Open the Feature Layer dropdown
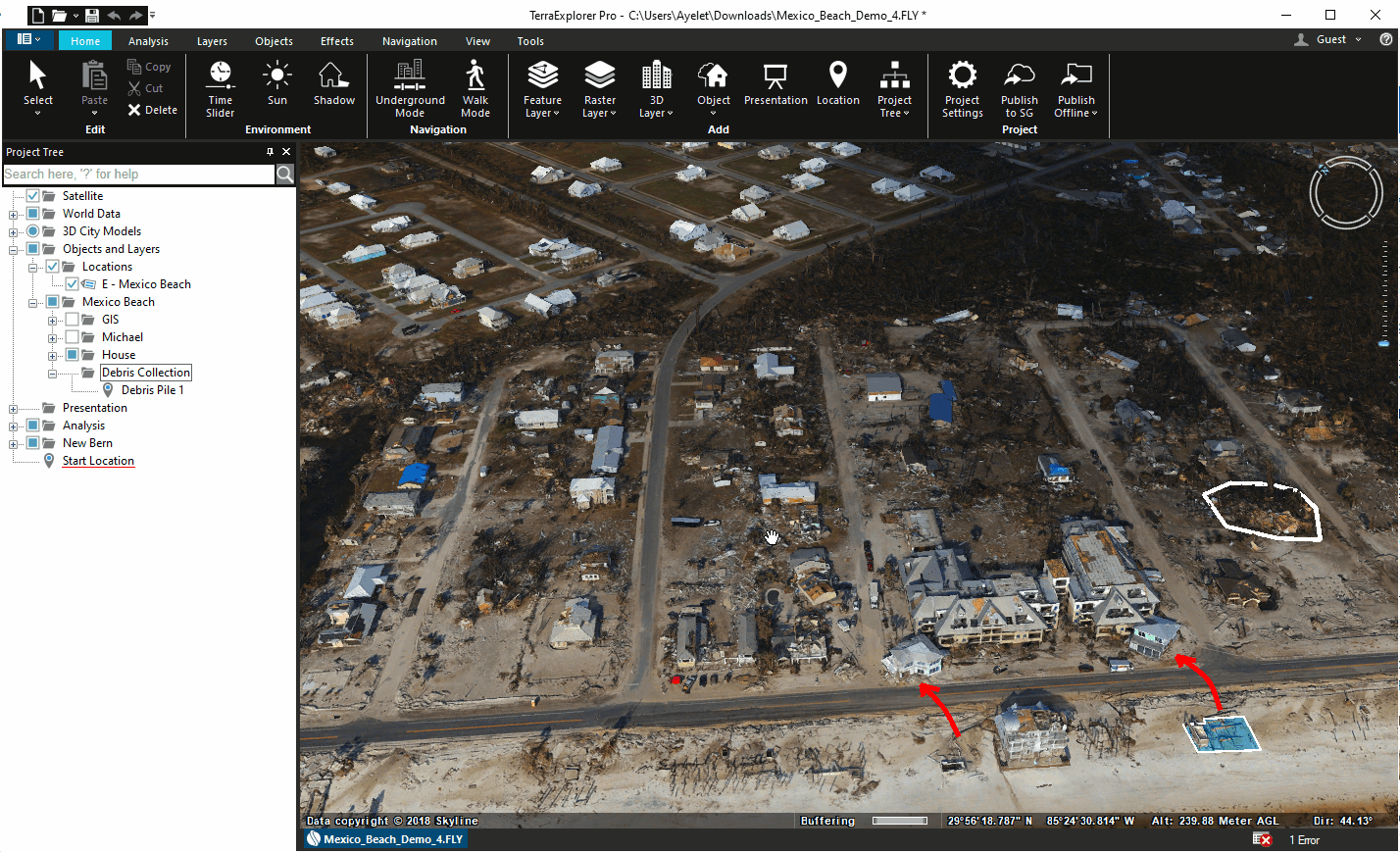The height and width of the screenshot is (853, 1400). click(542, 88)
